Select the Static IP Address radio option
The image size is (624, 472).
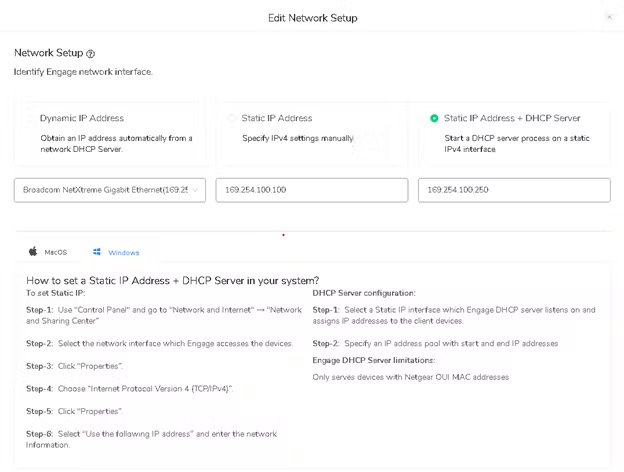point(231,118)
